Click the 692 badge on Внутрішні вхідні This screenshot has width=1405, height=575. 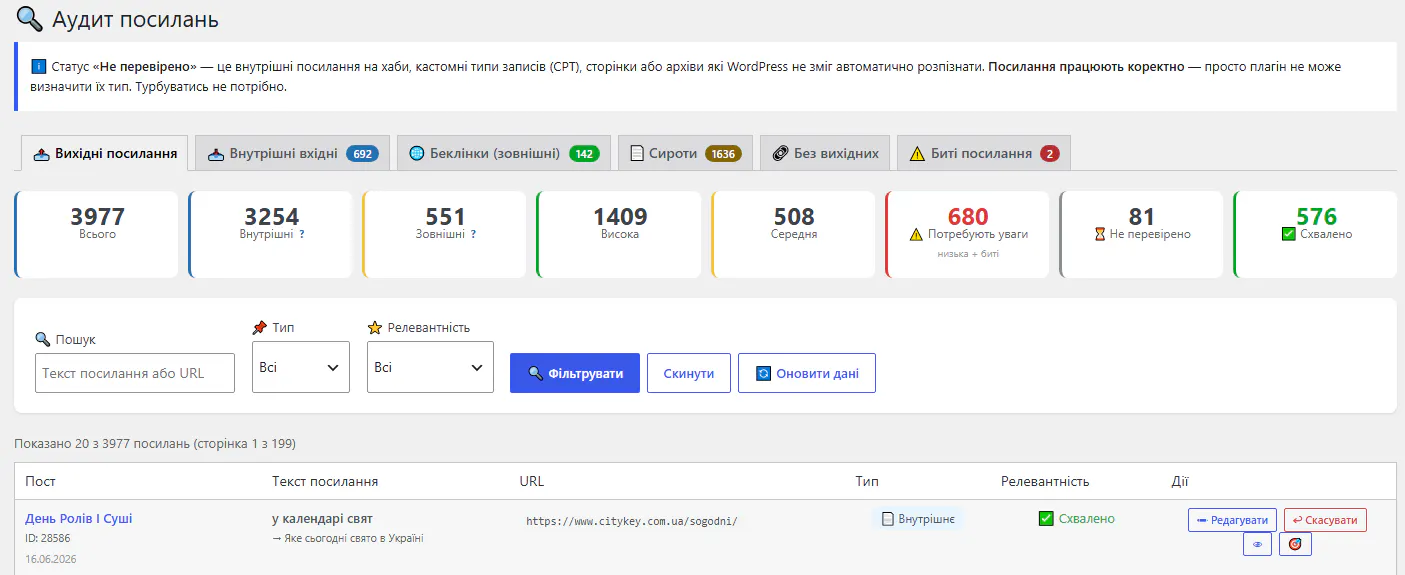click(362, 154)
